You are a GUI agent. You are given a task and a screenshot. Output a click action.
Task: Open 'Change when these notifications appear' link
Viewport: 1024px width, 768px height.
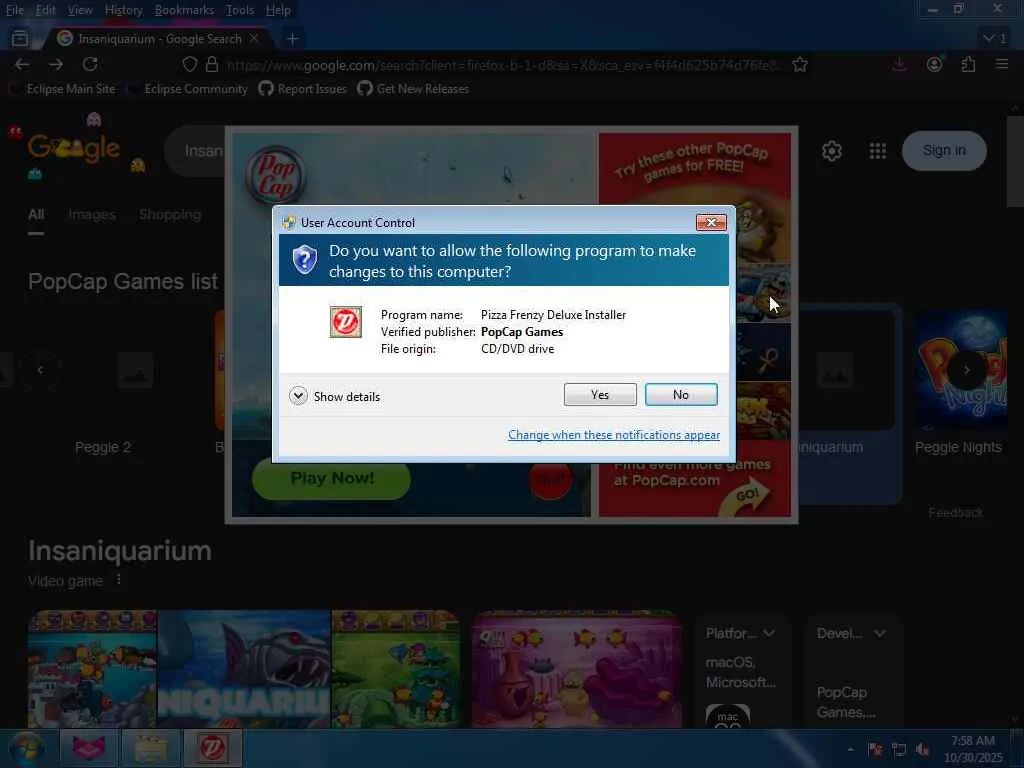tap(614, 435)
